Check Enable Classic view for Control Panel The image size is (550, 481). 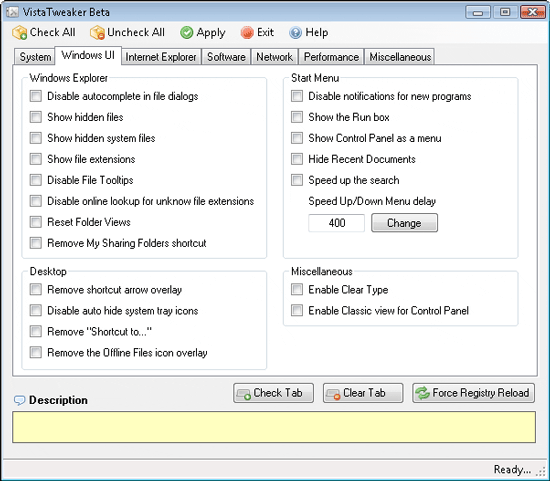(x=297, y=311)
